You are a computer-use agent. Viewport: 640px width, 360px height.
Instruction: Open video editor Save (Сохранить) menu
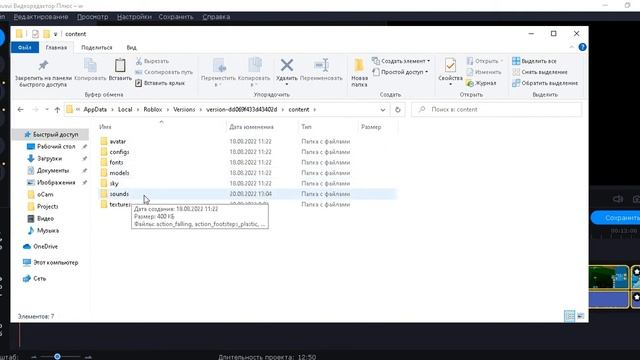pos(176,17)
